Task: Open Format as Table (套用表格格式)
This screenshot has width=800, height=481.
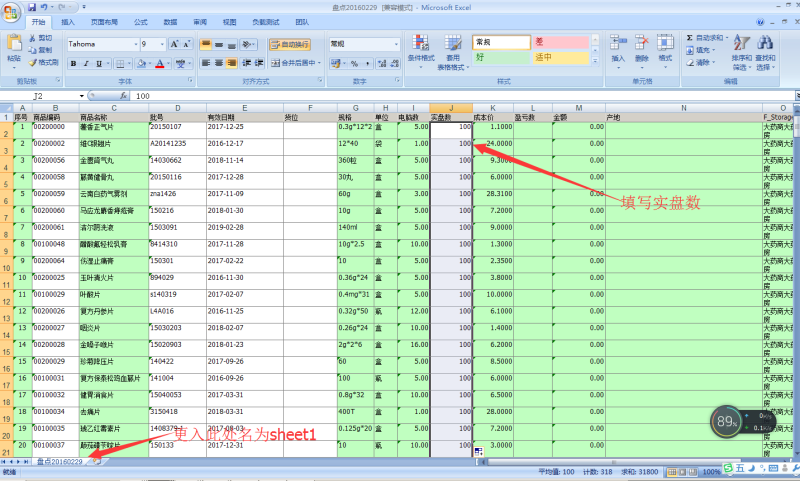Action: 453,52
